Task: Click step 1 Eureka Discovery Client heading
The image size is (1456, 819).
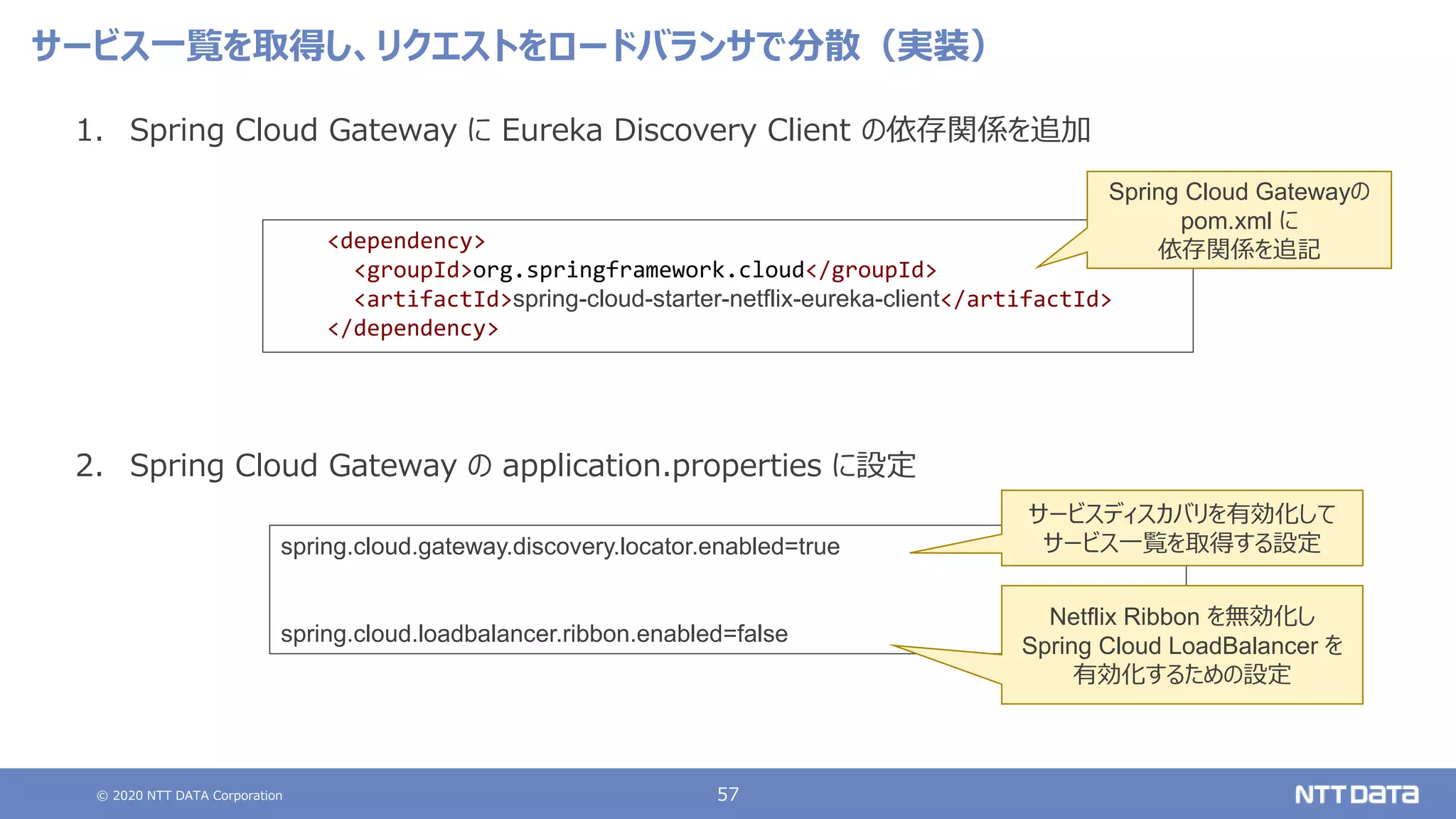Action: 609,130
